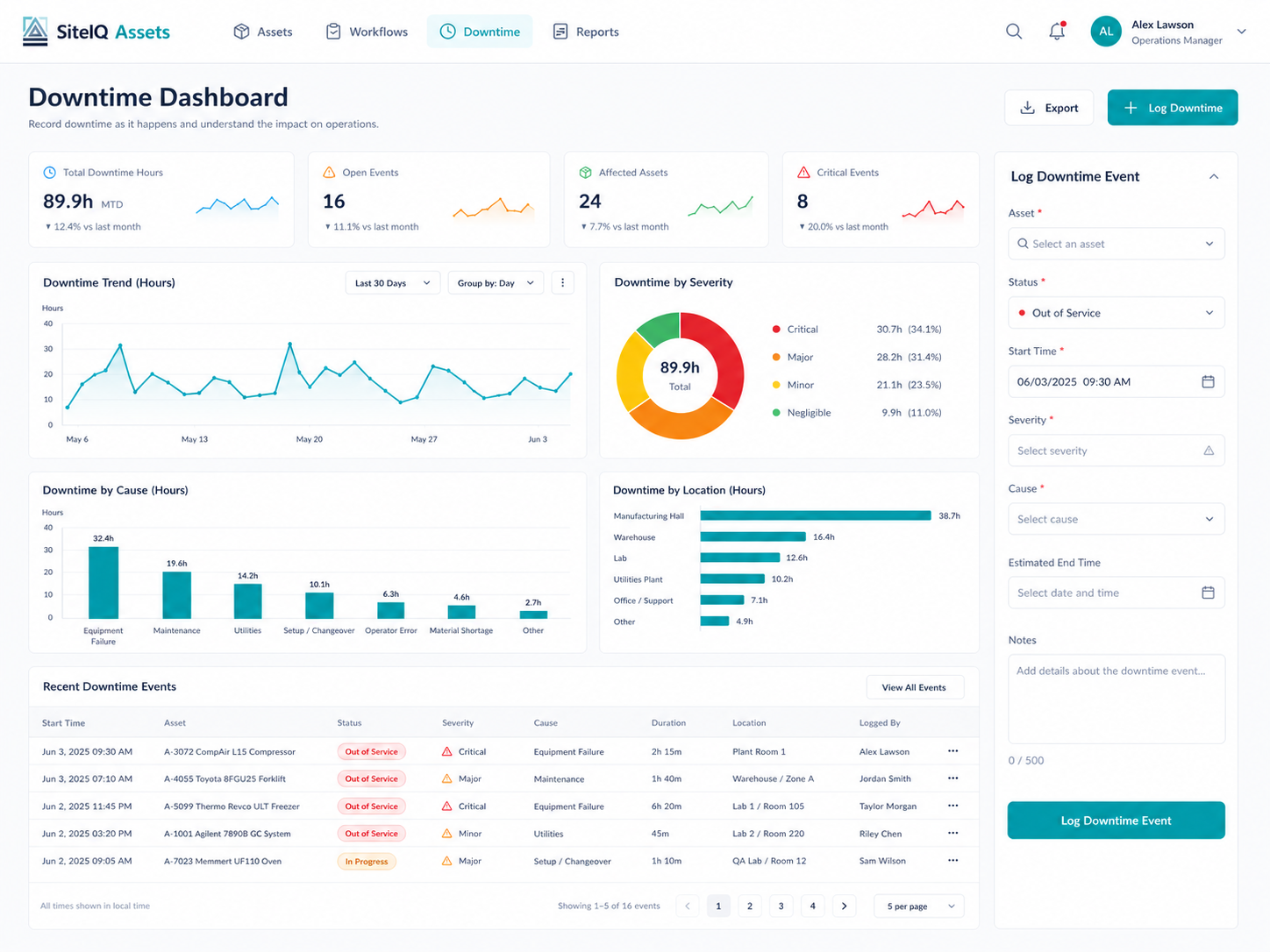Image resolution: width=1270 pixels, height=952 pixels.
Task: Click View All Events button
Action: pos(915,687)
